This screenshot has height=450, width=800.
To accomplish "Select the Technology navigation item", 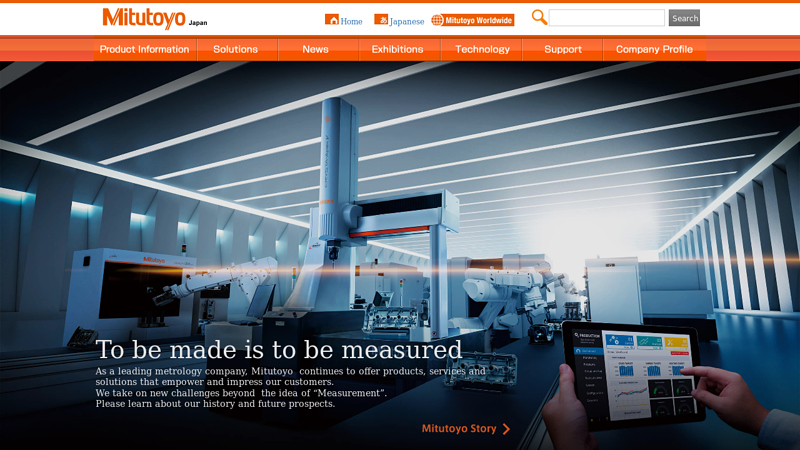I will click(x=482, y=49).
